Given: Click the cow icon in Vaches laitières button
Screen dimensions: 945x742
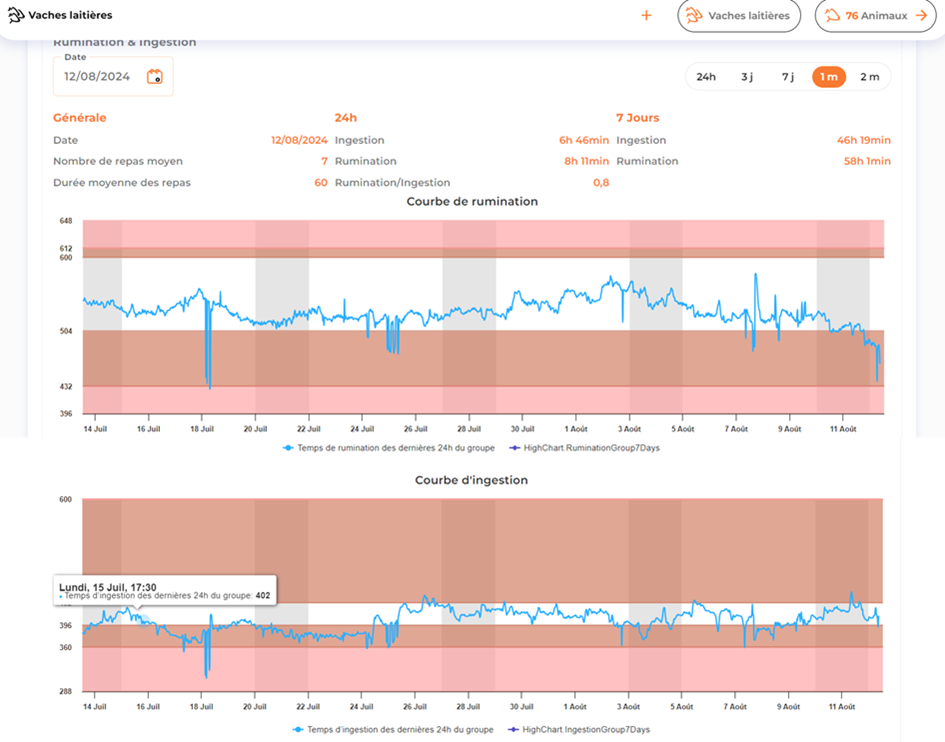Looking at the screenshot, I should click(x=694, y=15).
